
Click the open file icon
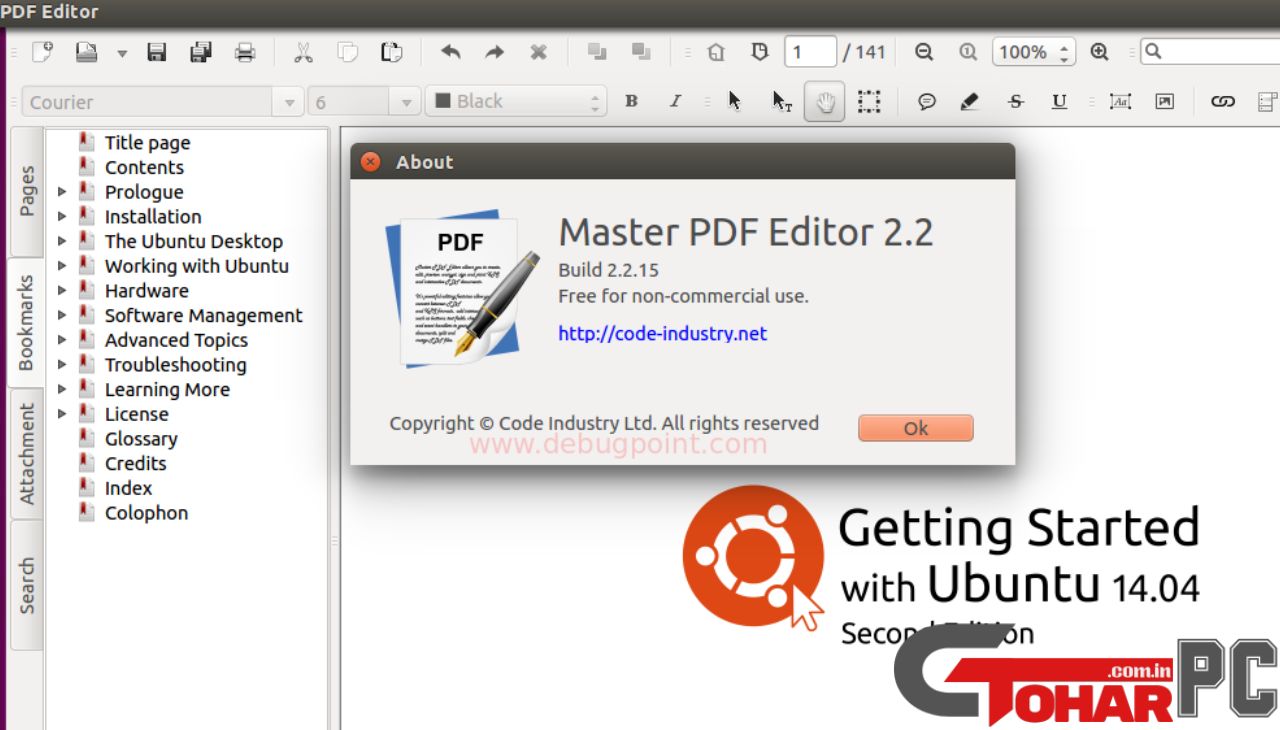[x=87, y=52]
